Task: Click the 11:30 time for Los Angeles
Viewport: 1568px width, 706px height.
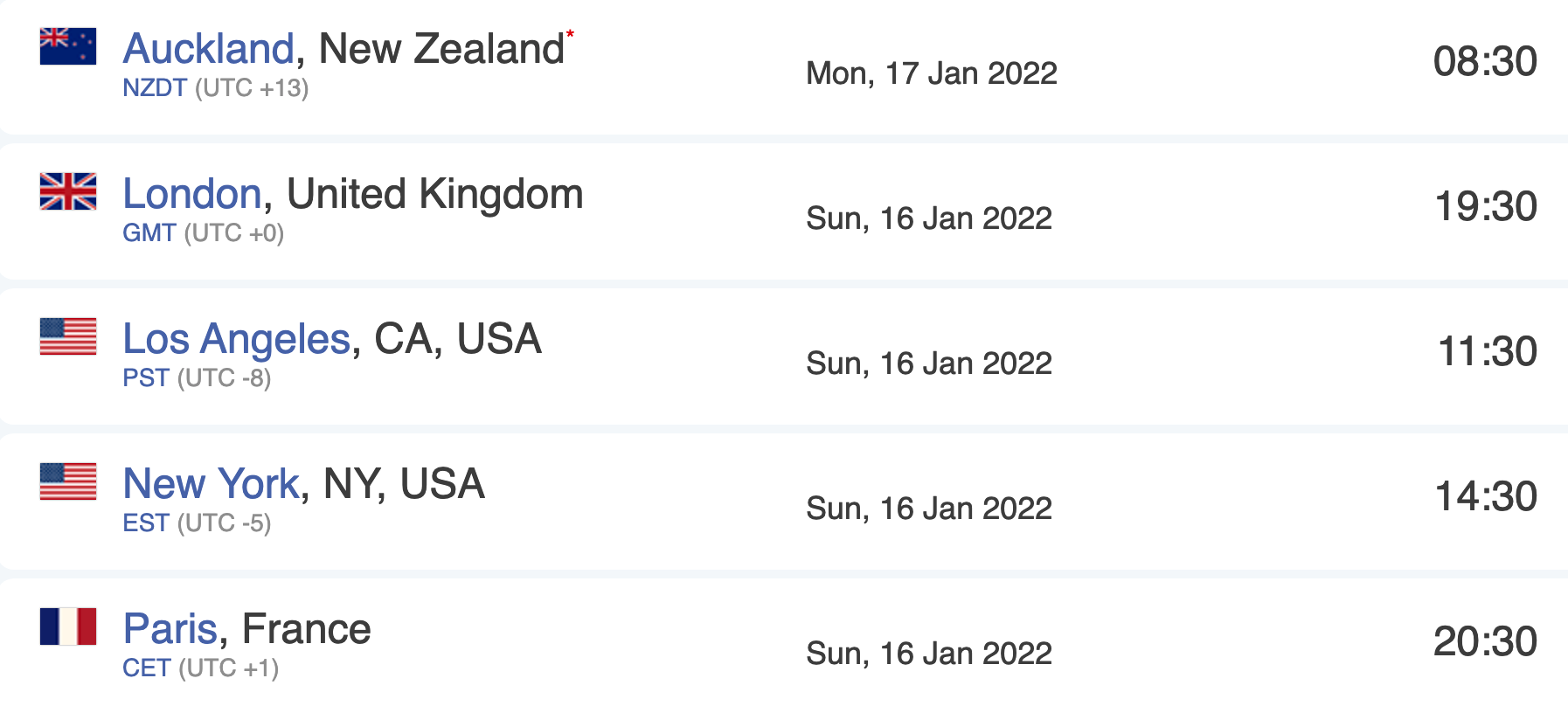Action: 1487,352
